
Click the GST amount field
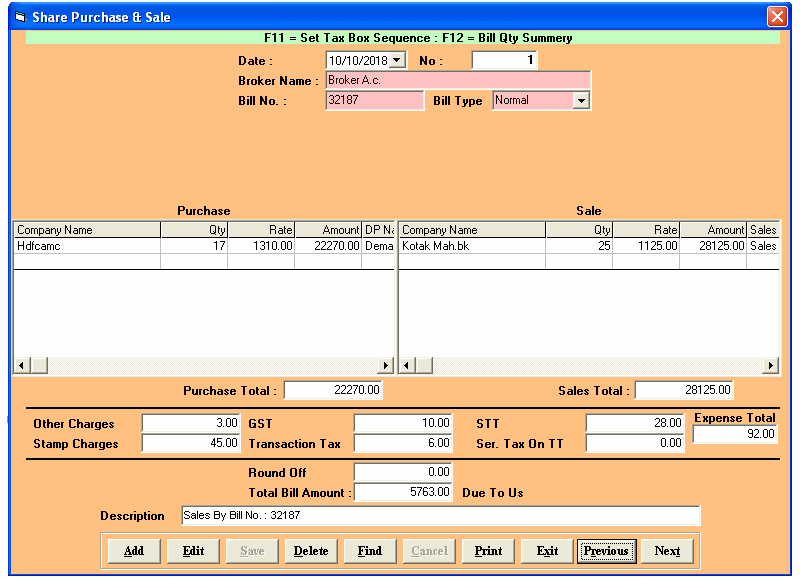click(x=403, y=423)
